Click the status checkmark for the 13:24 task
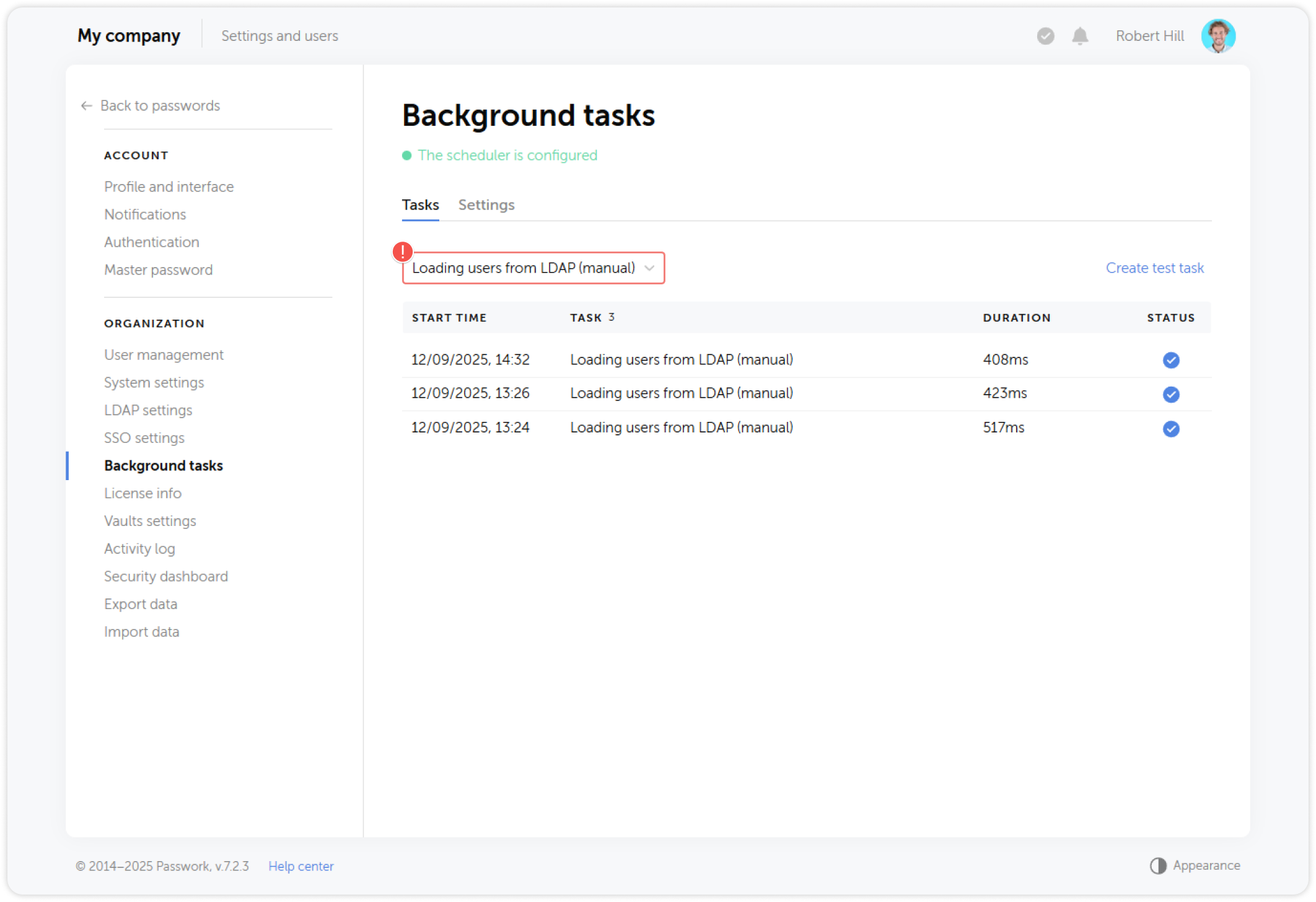The height and width of the screenshot is (902, 1316). (1170, 428)
